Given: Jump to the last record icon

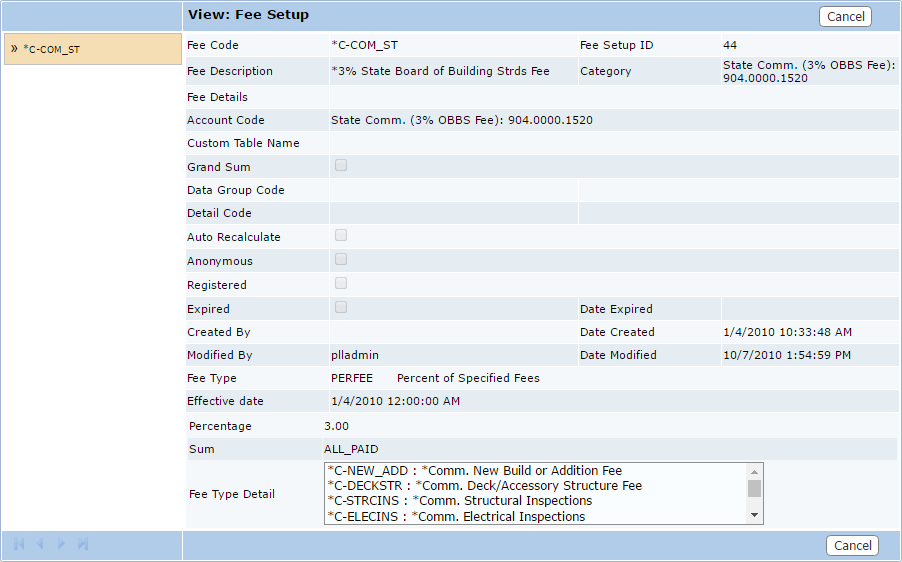Looking at the screenshot, I should [83, 544].
